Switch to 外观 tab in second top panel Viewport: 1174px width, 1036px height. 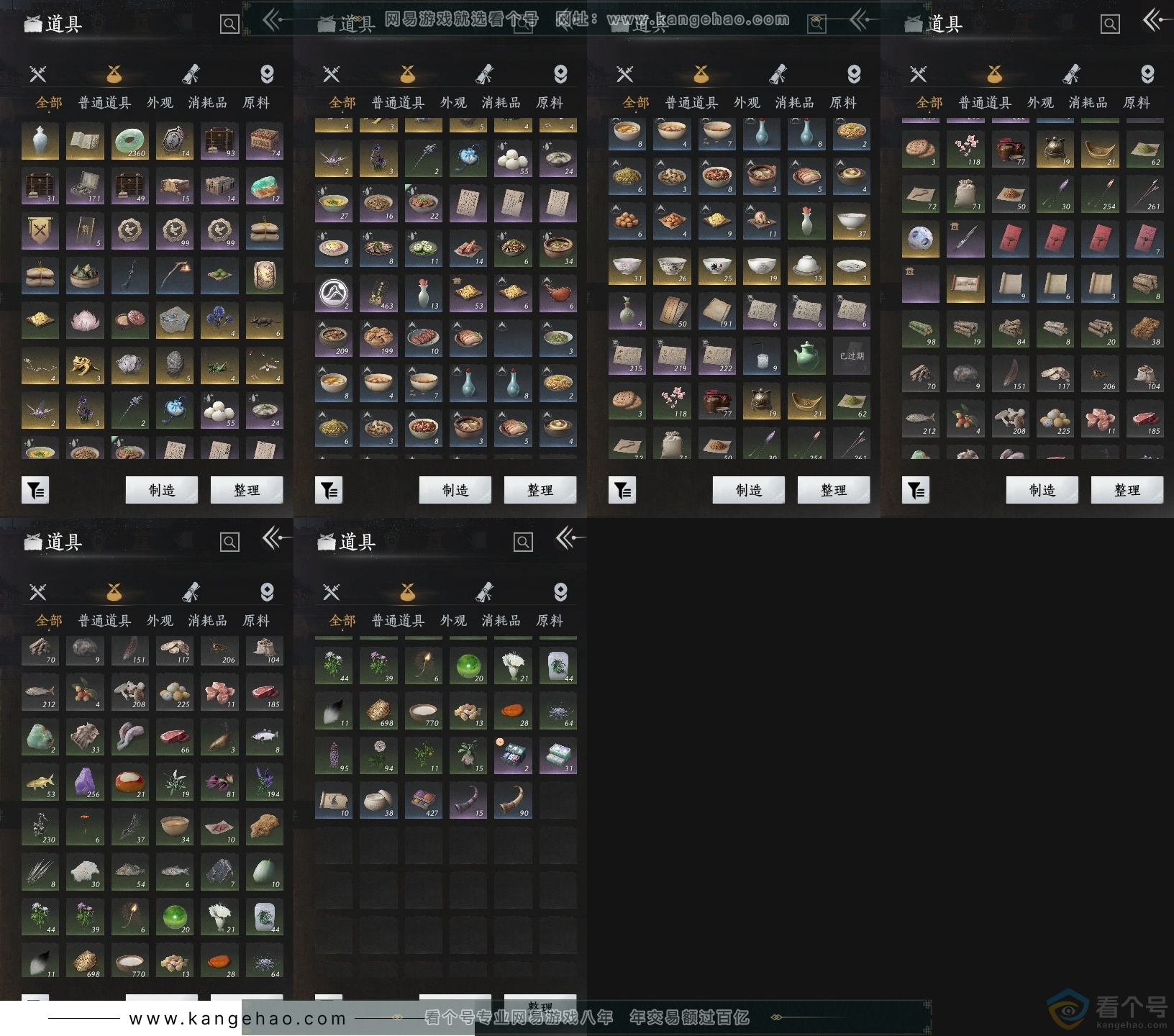[453, 103]
